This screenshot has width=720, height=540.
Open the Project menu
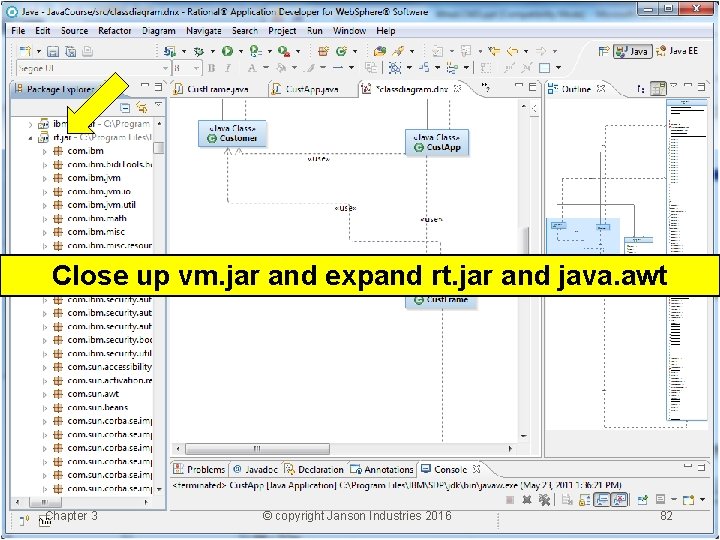(282, 31)
